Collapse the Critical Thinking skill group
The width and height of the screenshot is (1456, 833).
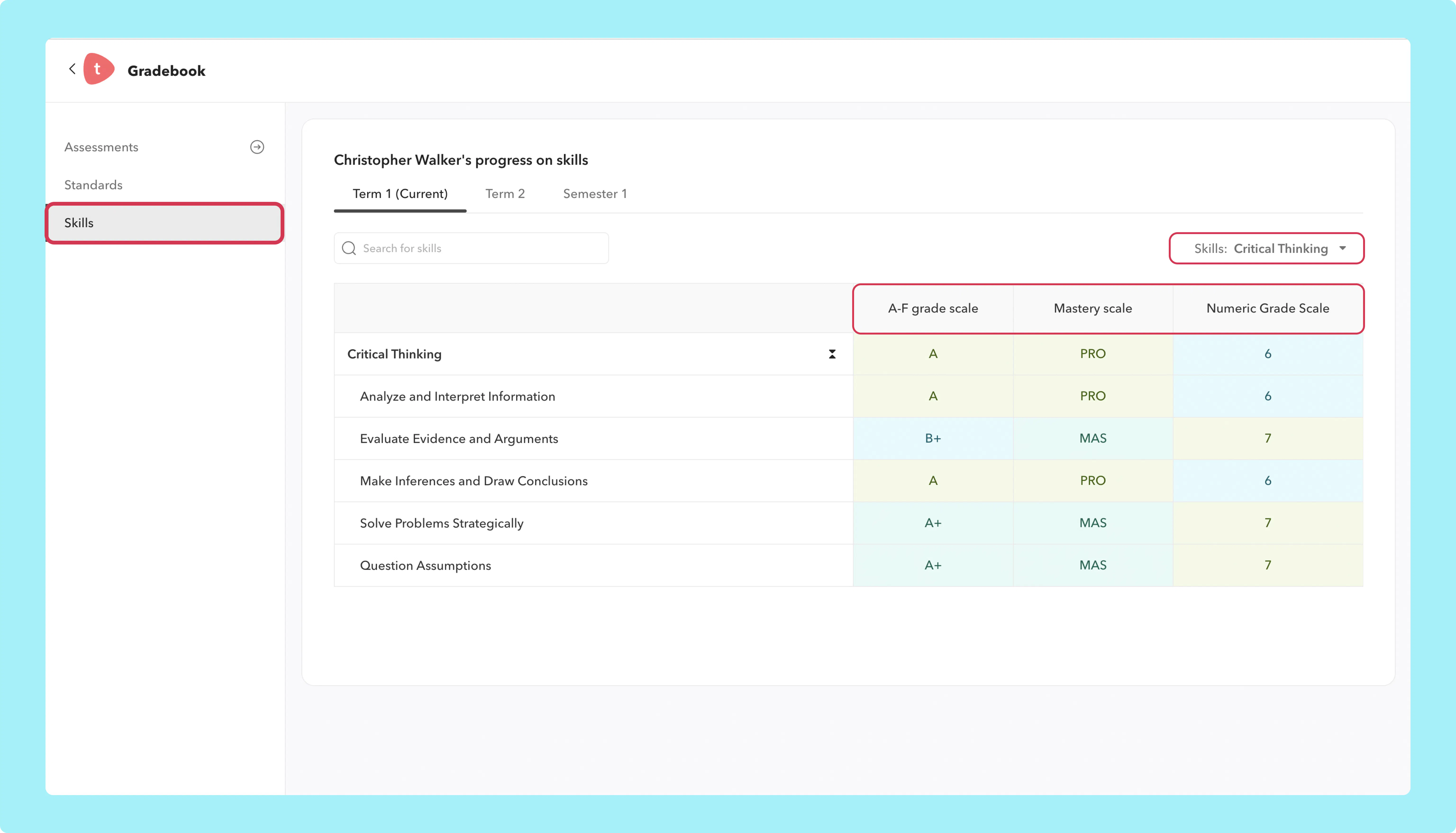(833, 354)
